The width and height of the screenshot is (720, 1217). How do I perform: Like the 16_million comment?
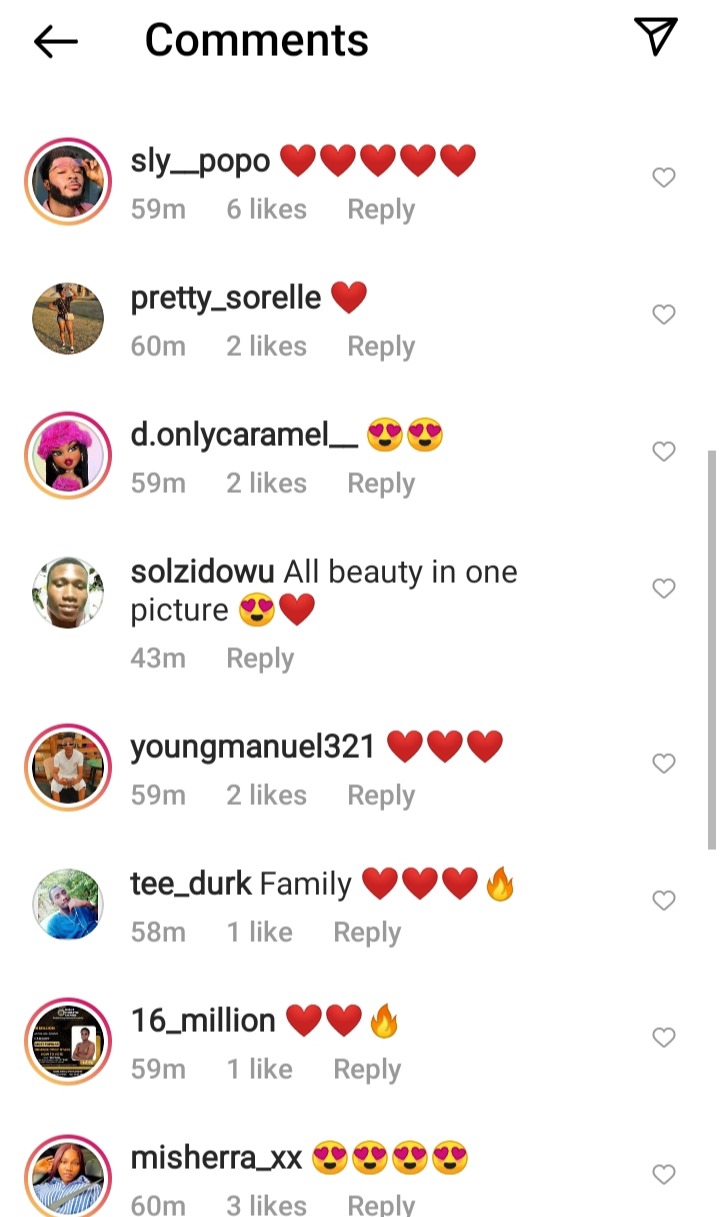(664, 1038)
